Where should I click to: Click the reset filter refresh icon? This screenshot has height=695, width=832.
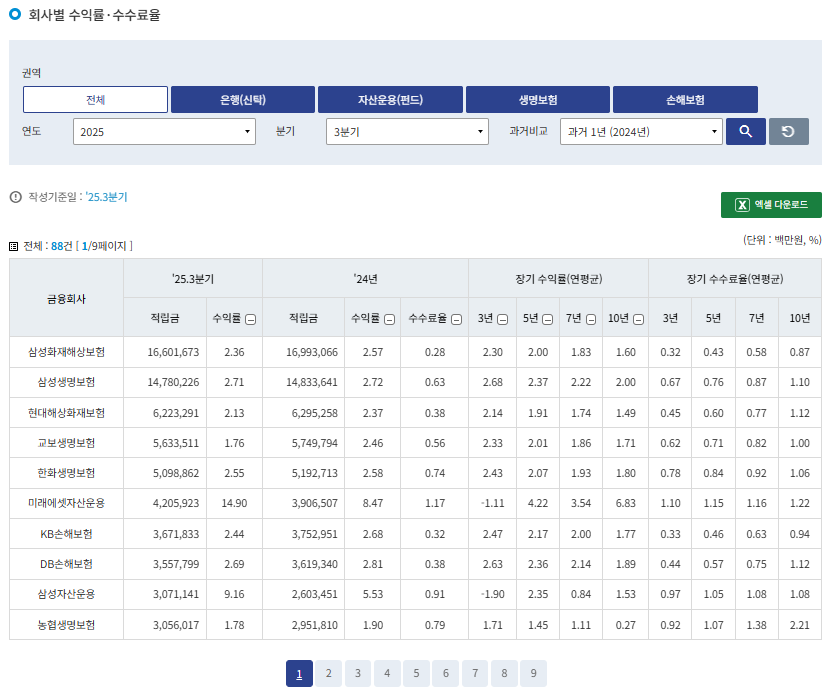(788, 132)
